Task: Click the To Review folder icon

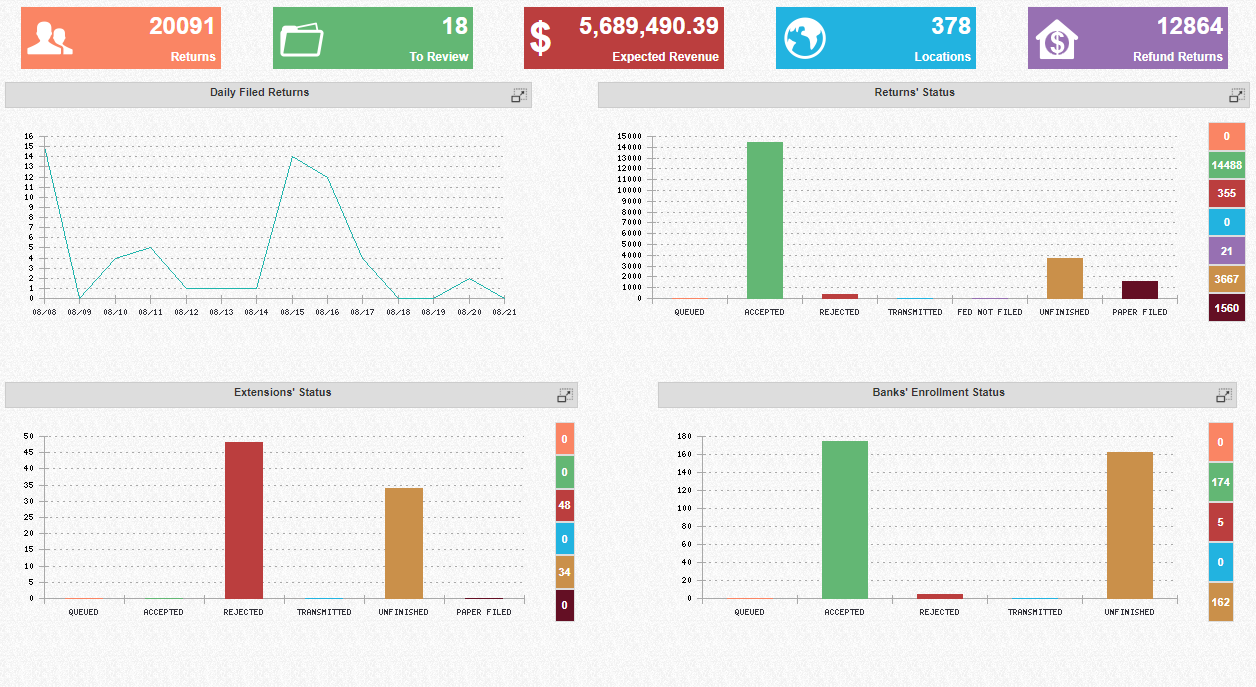Action: click(302, 39)
